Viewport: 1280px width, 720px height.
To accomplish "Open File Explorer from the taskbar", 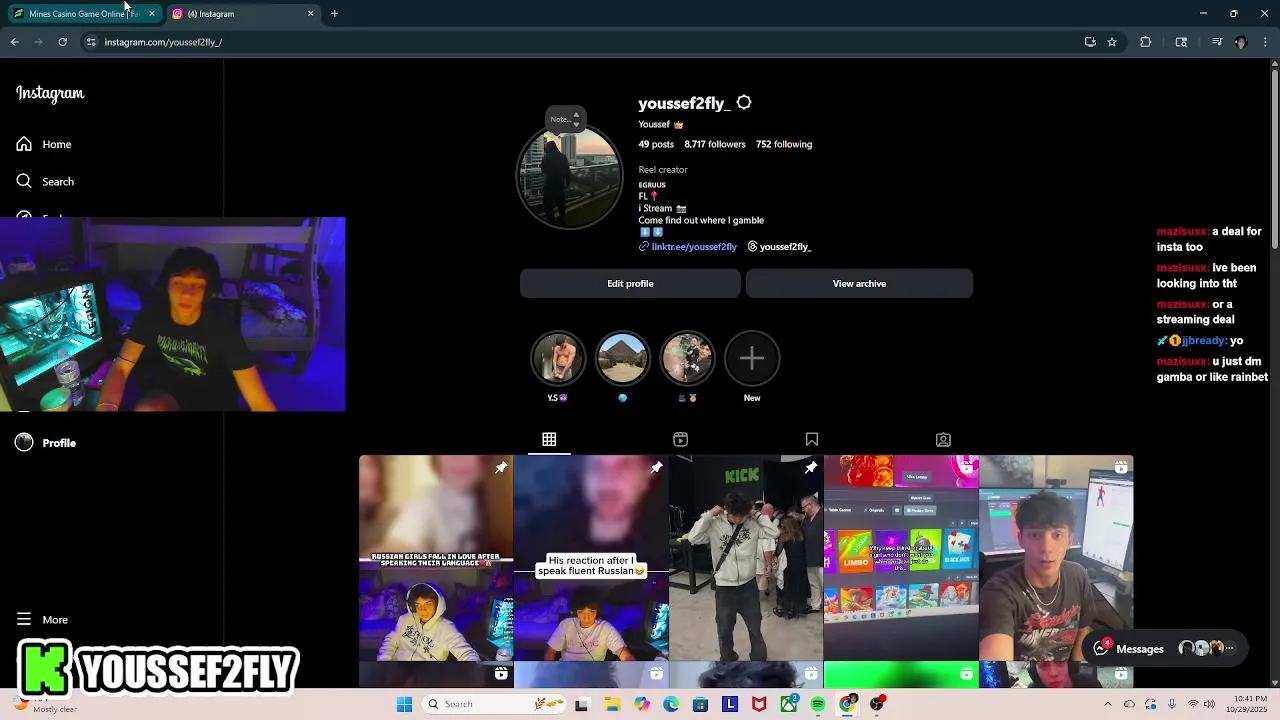I will 612,705.
